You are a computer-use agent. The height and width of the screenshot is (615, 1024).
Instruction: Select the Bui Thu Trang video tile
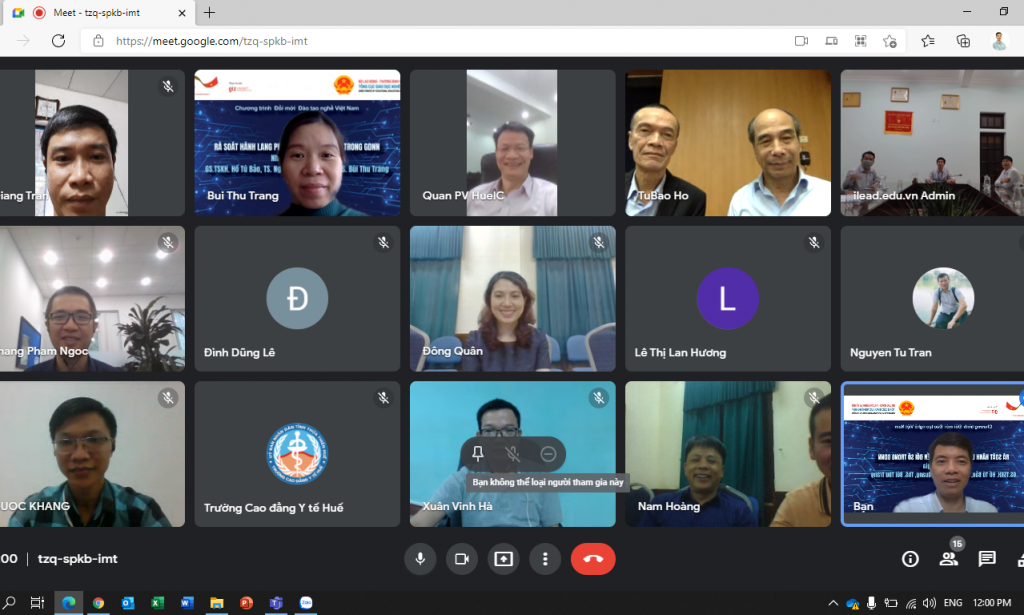point(297,143)
